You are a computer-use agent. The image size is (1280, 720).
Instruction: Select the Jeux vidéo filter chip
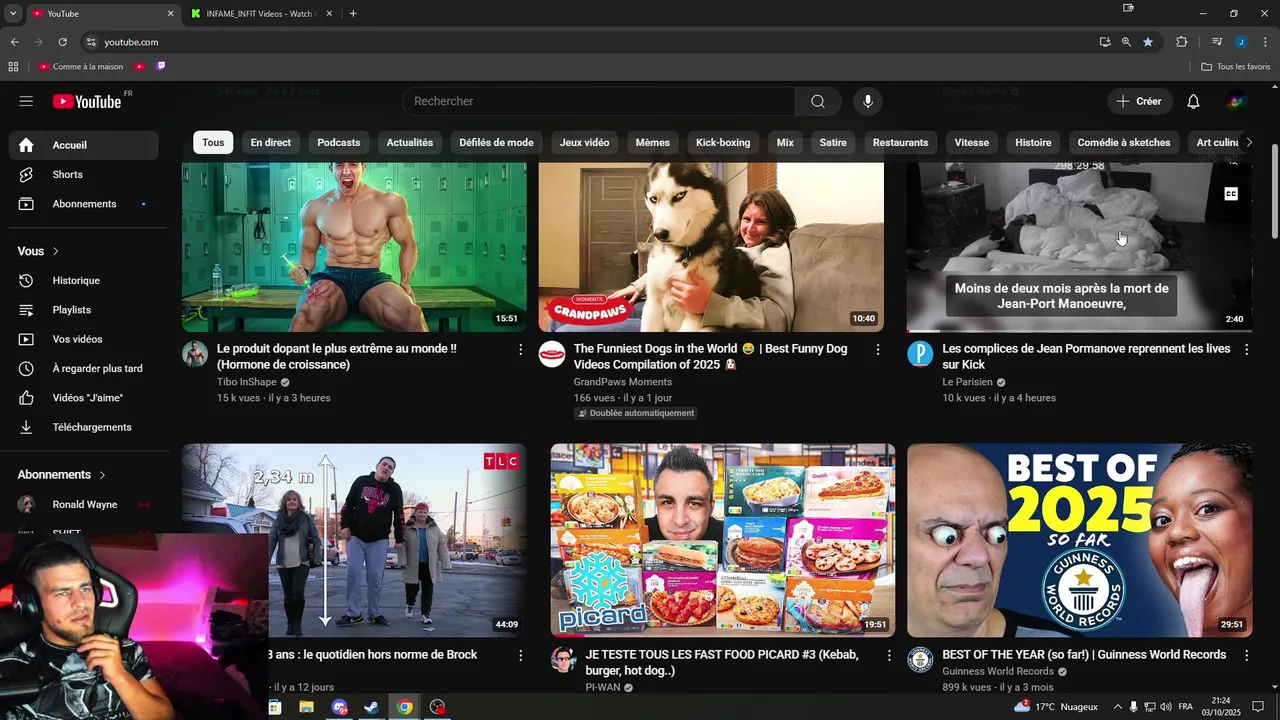point(584,142)
